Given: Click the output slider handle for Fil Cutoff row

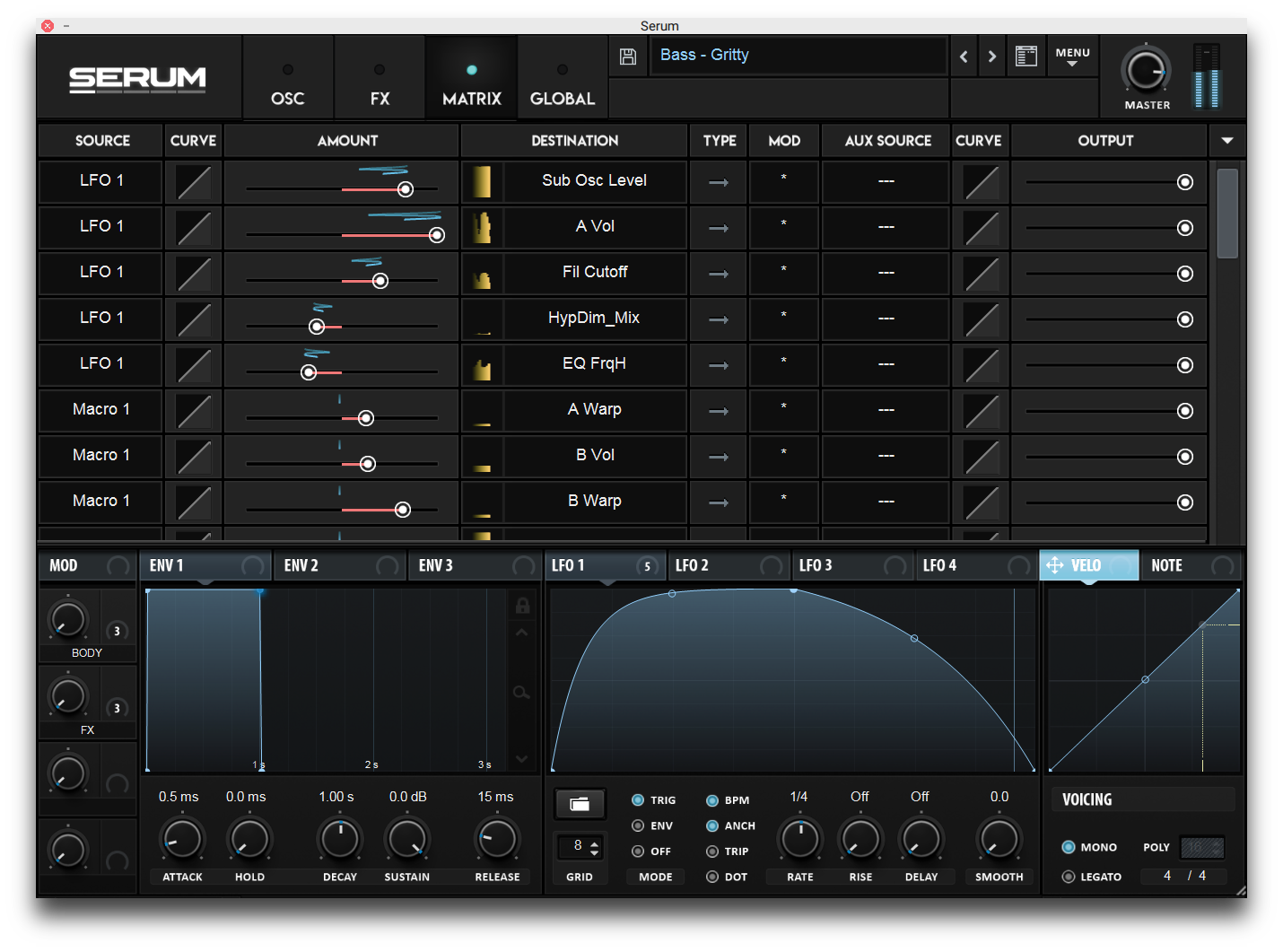Looking at the screenshot, I should (x=1185, y=274).
